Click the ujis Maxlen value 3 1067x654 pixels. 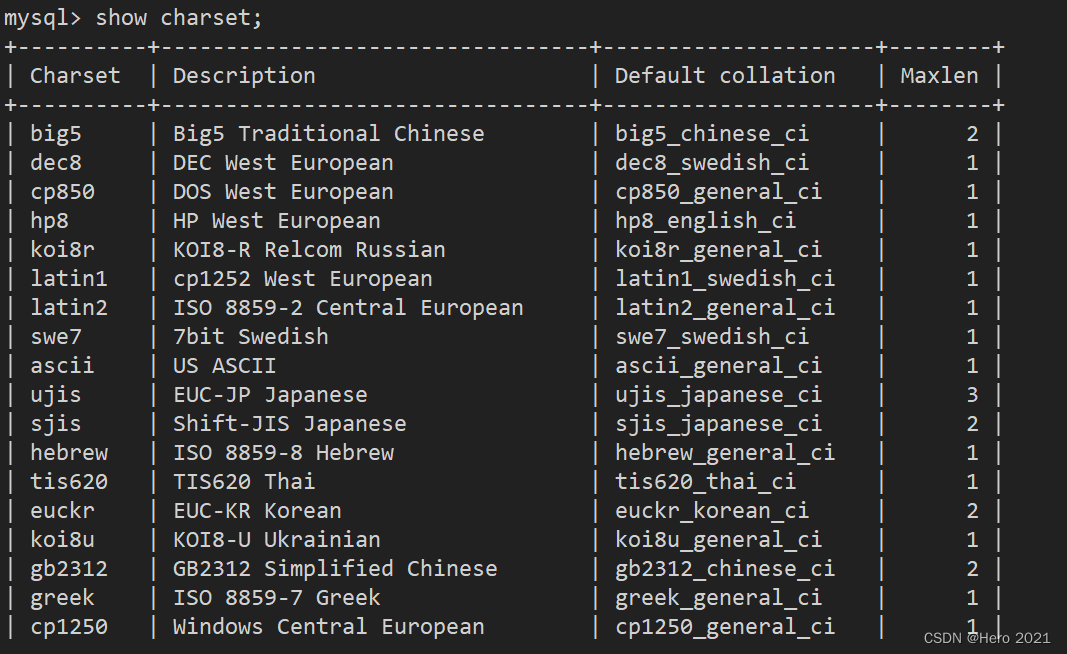click(x=972, y=395)
